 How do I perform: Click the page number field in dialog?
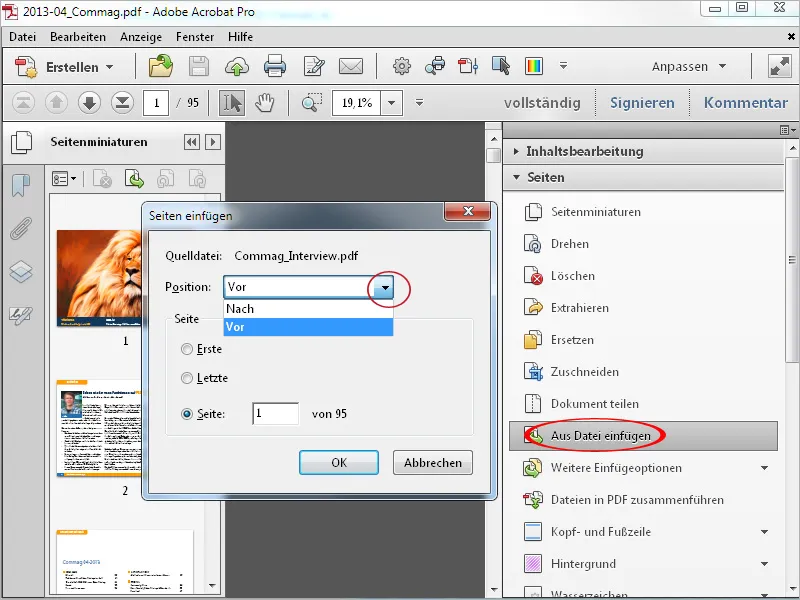pos(276,413)
